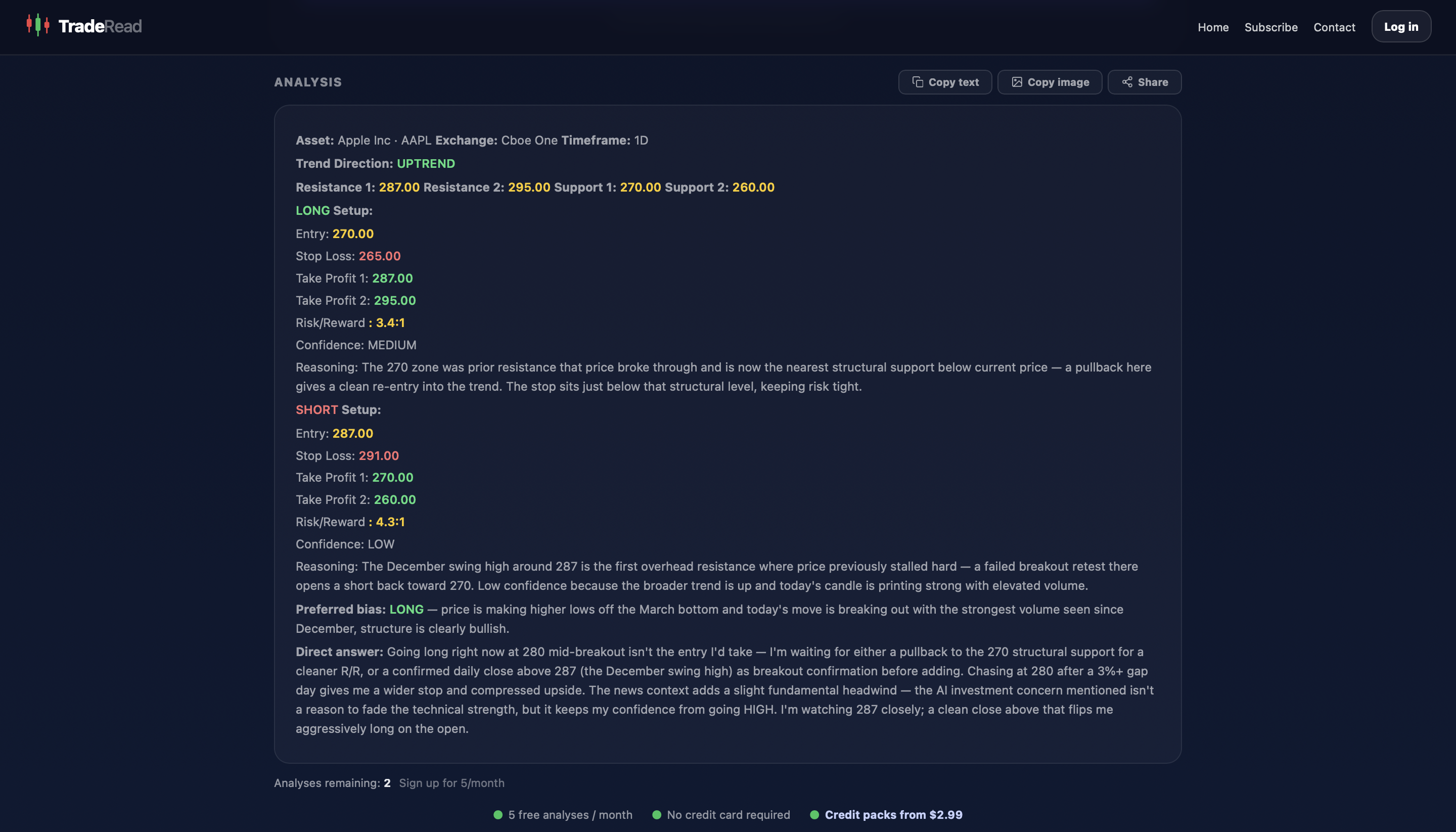Click the Exchange: Cboe One text
Viewport: 1456px width, 832px height.
[x=496, y=140]
